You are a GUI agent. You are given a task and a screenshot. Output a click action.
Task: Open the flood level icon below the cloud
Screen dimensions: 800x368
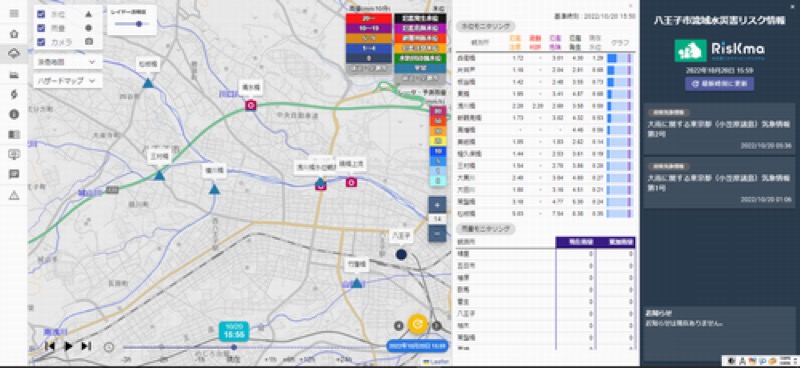[x=14, y=75]
